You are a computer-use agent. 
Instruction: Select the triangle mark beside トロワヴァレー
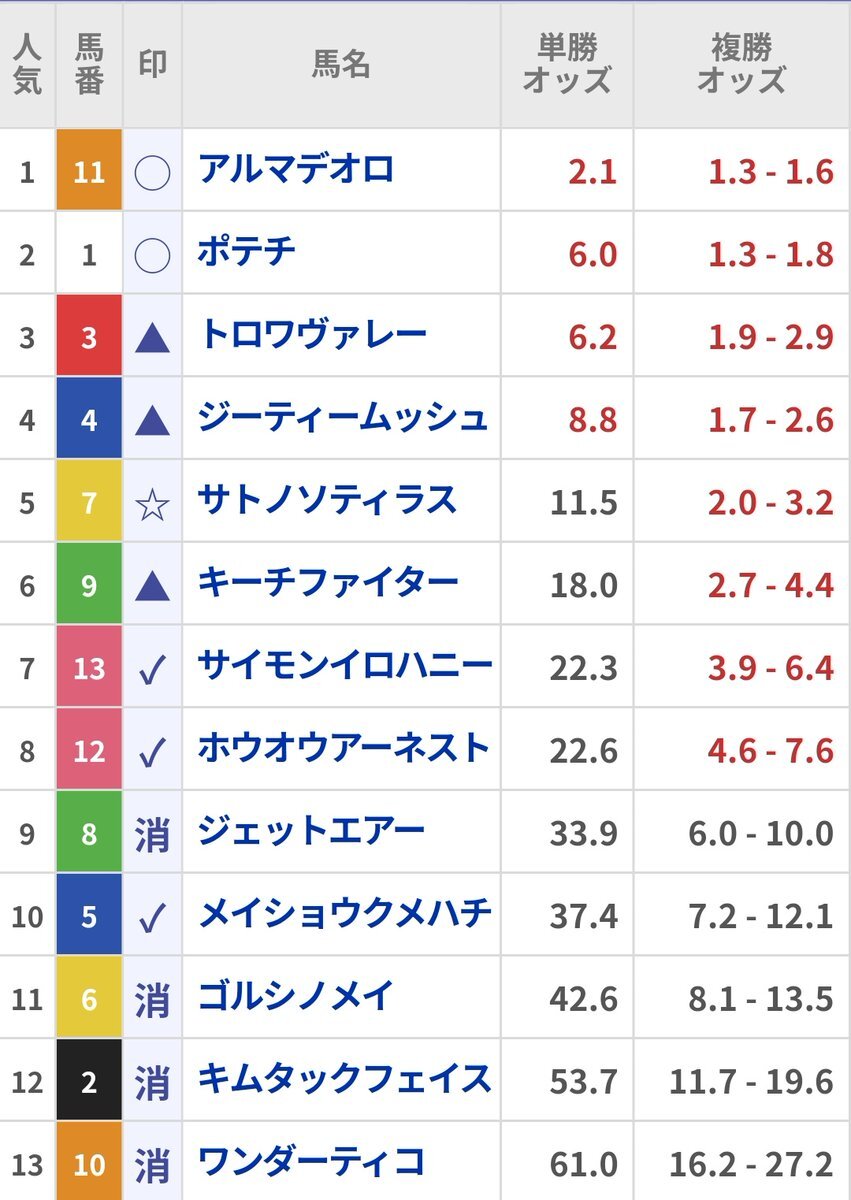(x=152, y=339)
